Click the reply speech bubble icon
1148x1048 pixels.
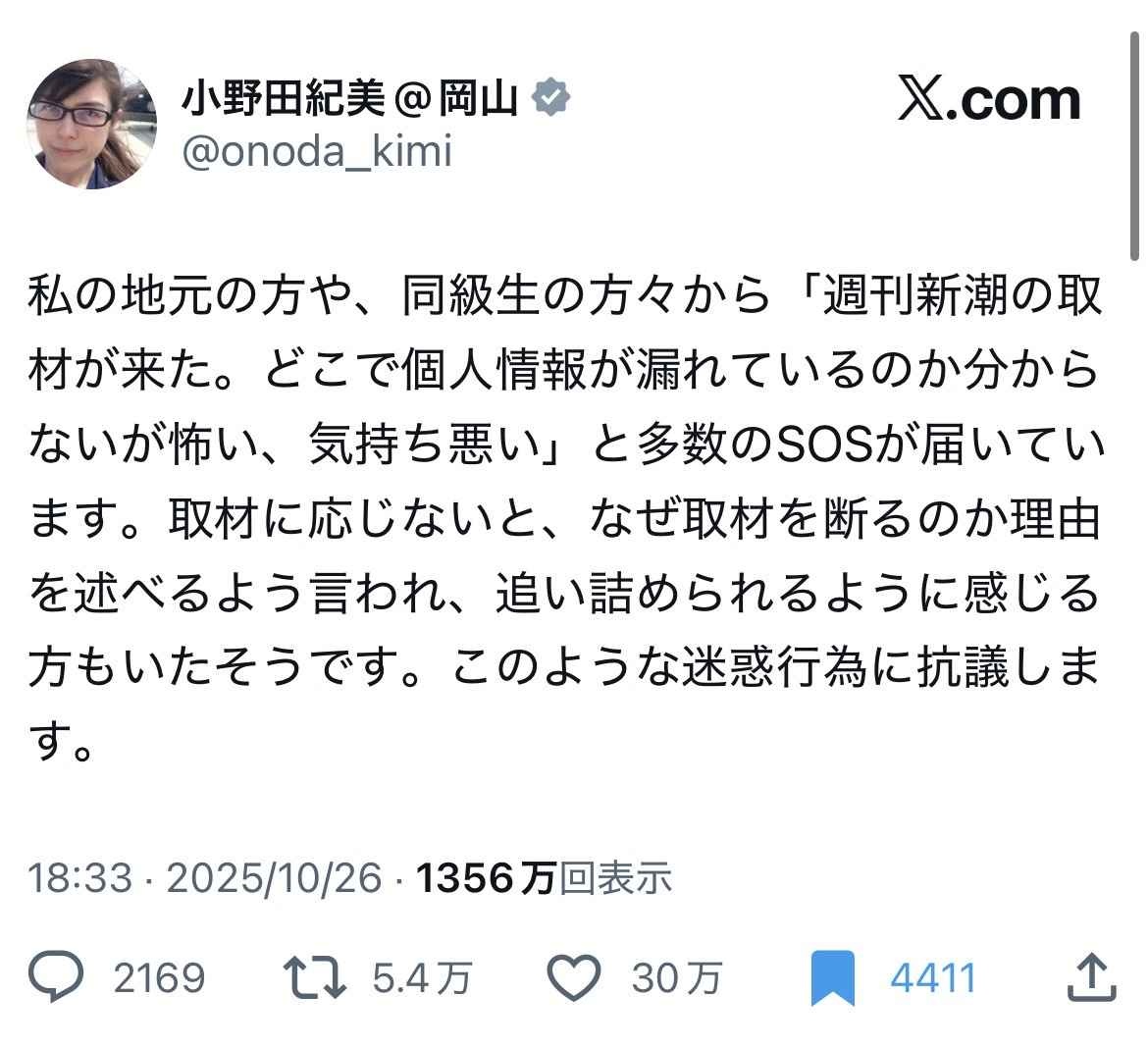(57, 977)
